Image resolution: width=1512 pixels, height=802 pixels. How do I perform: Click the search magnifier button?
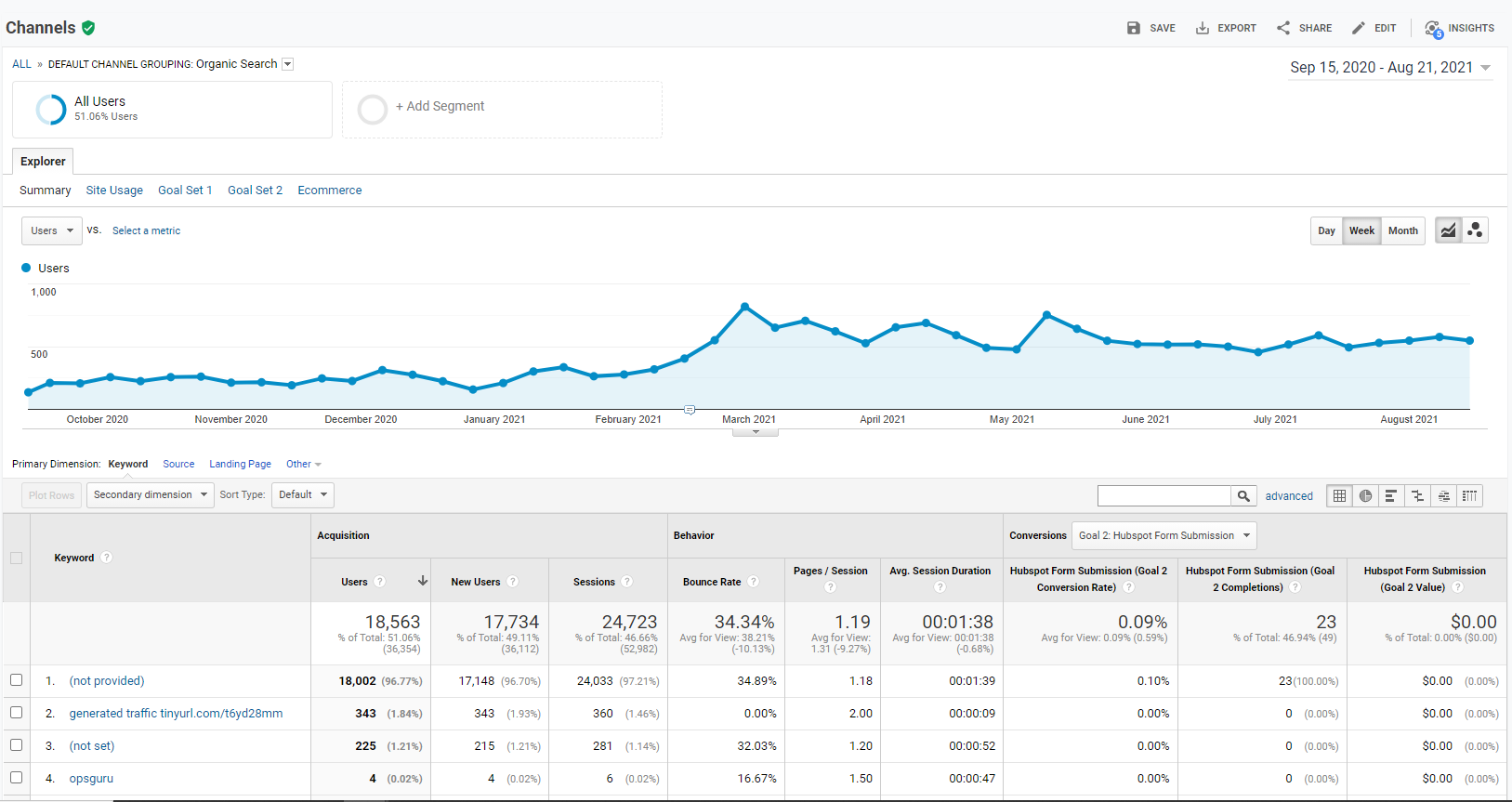pos(1243,496)
